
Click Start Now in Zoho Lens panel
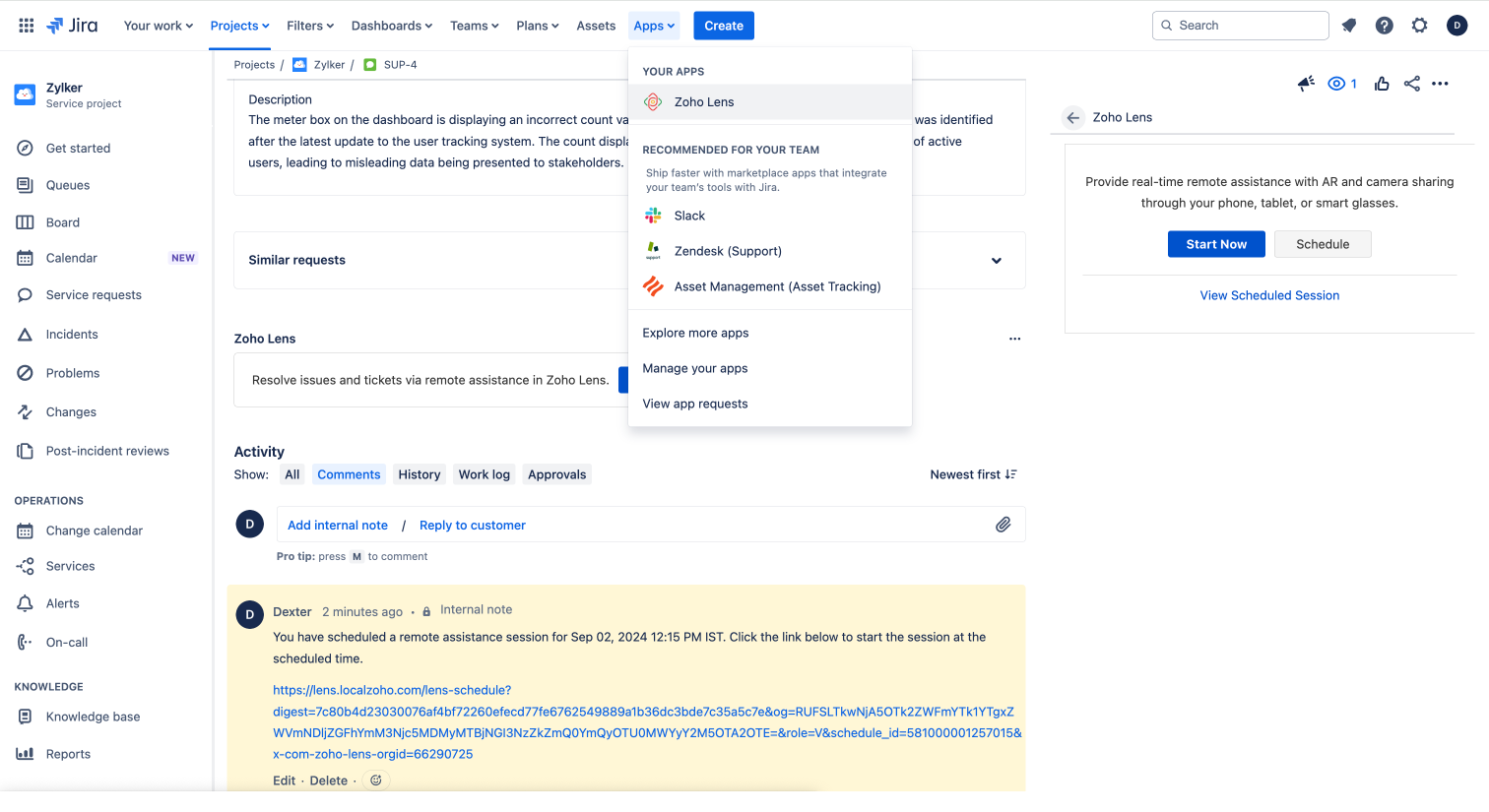[x=1216, y=244]
